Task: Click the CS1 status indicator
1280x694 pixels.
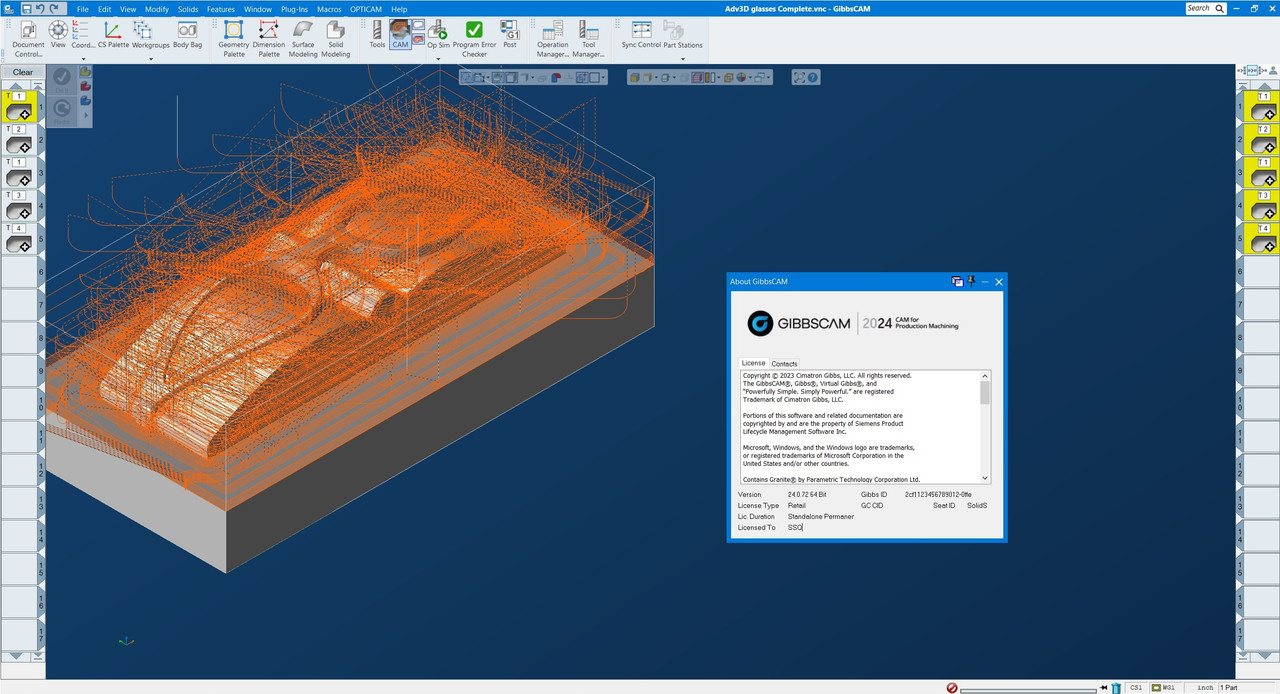Action: [x=1136, y=688]
